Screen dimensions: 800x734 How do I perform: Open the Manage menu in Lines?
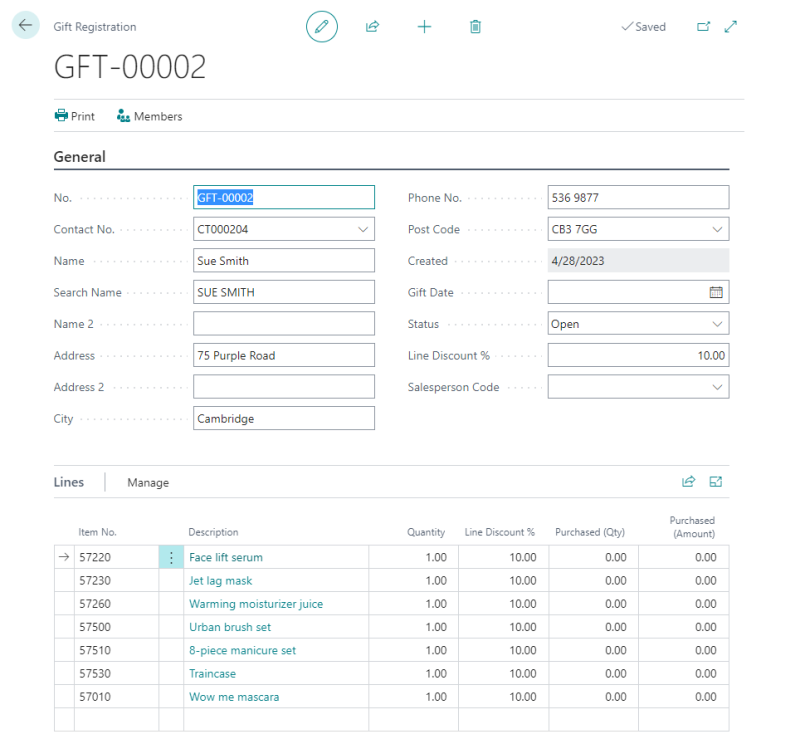(147, 482)
